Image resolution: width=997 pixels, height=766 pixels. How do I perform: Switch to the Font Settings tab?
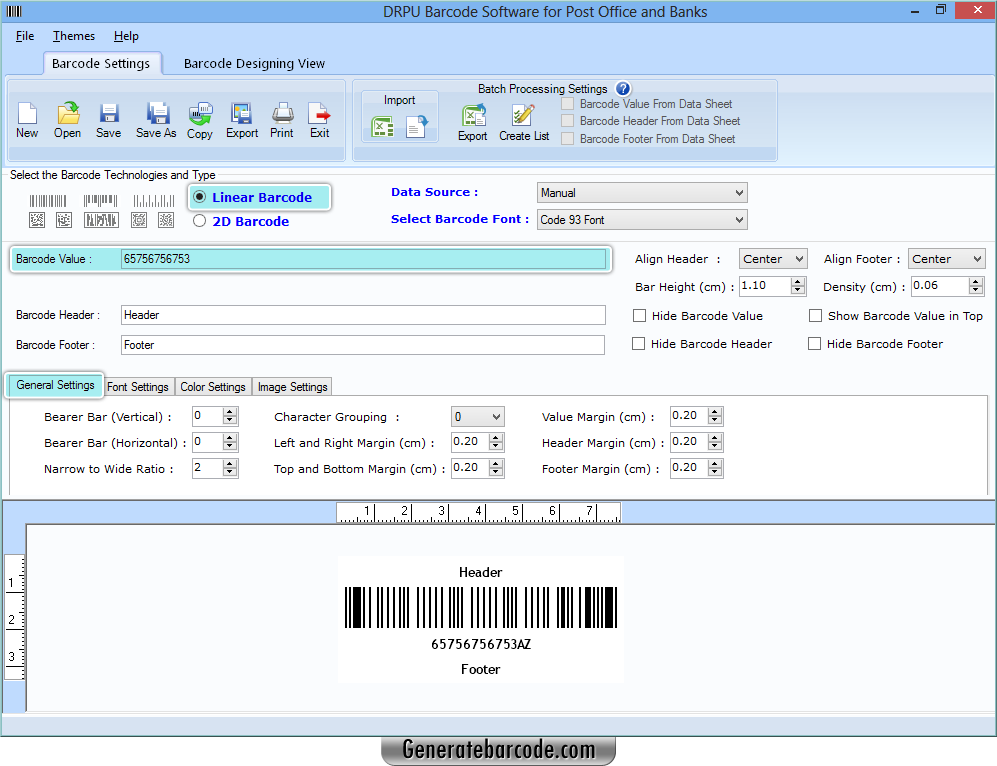[138, 386]
